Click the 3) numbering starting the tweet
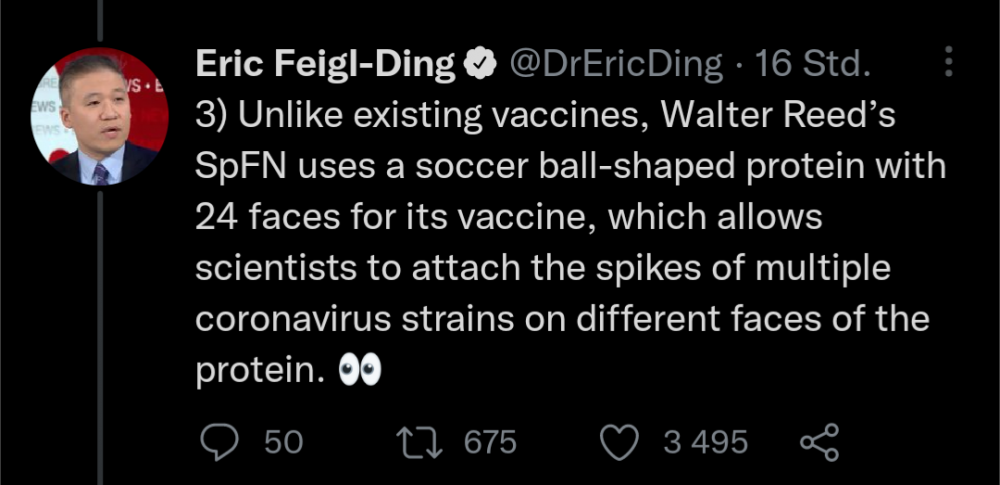 point(212,117)
